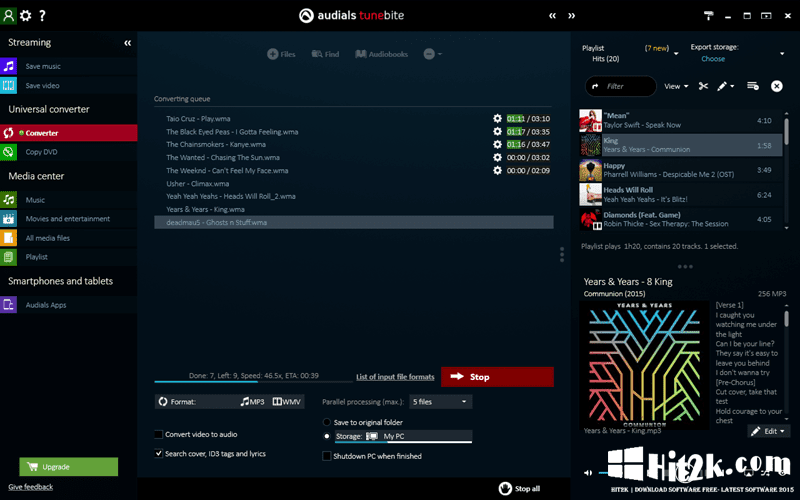Open settings gear in title bar
Screen dimensions: 800x500
[26, 15]
